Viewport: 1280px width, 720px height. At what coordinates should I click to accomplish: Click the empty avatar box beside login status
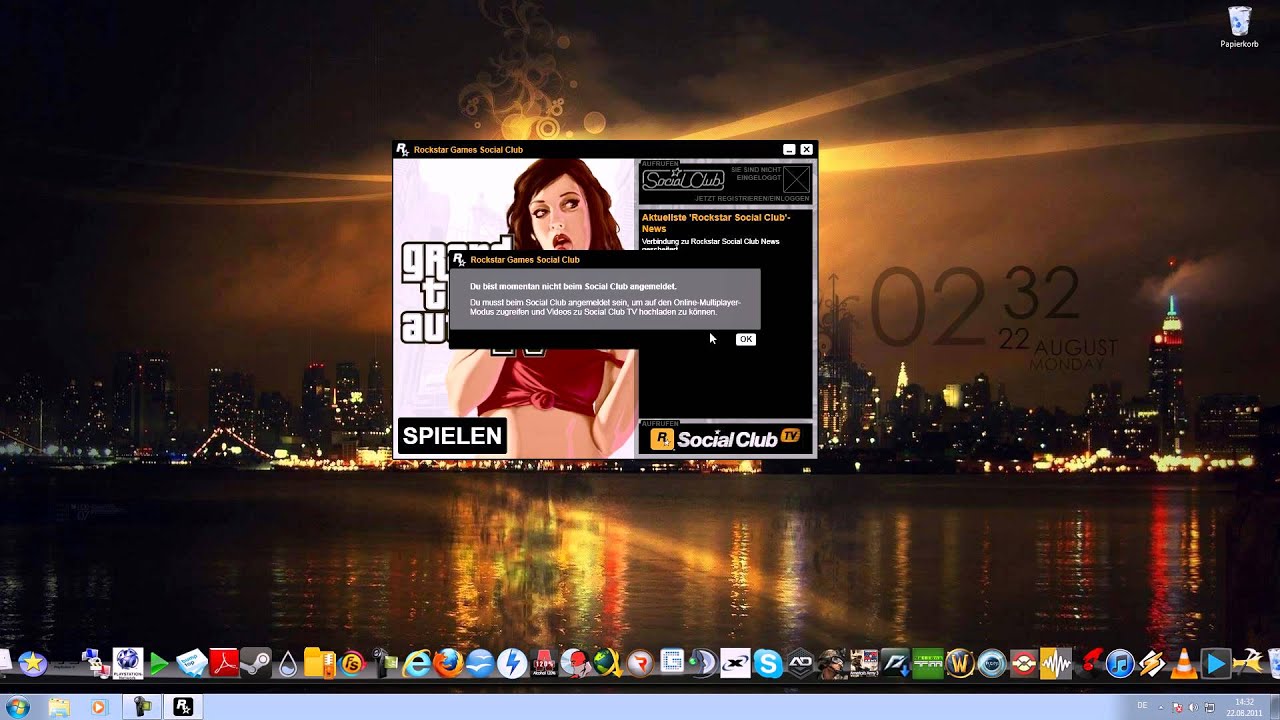point(796,180)
